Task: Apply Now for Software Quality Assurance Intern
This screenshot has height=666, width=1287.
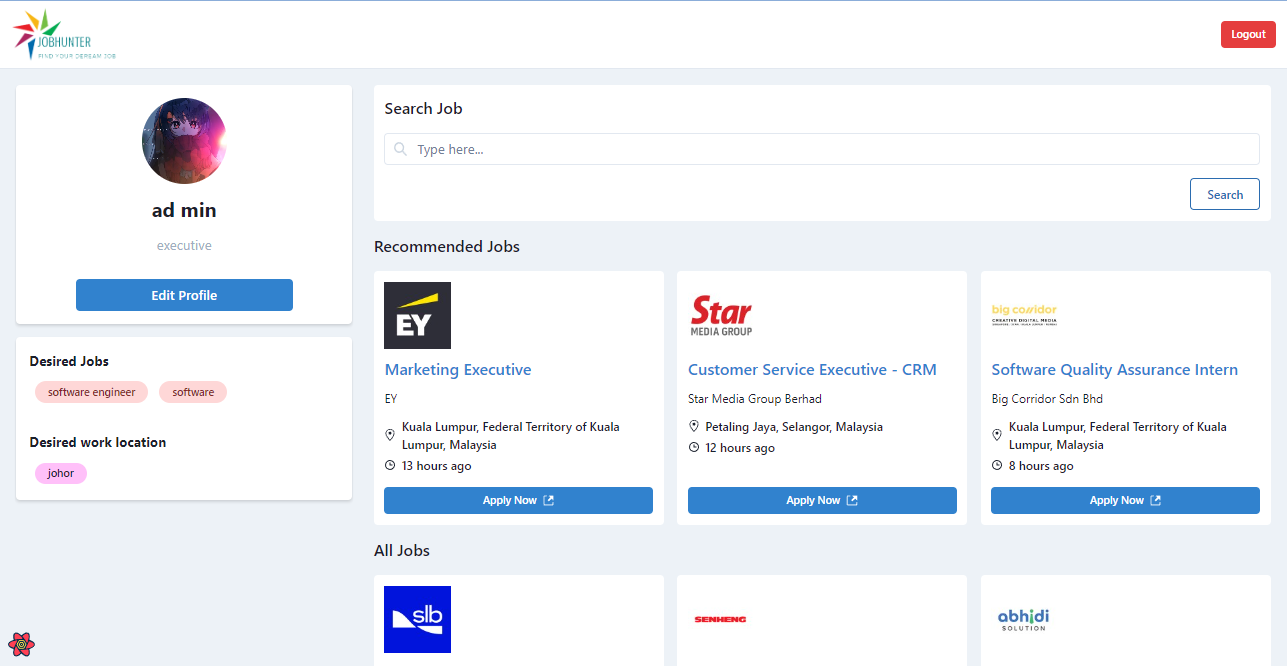Action: point(1125,500)
